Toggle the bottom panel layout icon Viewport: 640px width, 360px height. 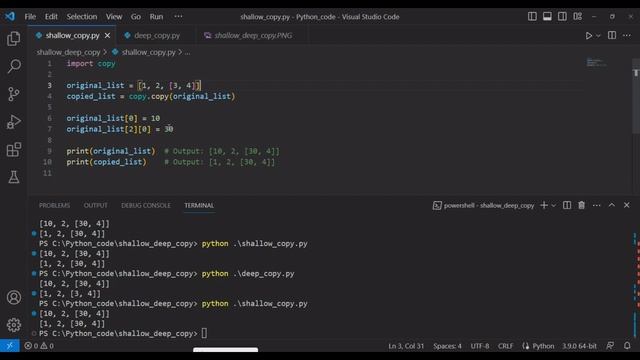[x=547, y=16]
